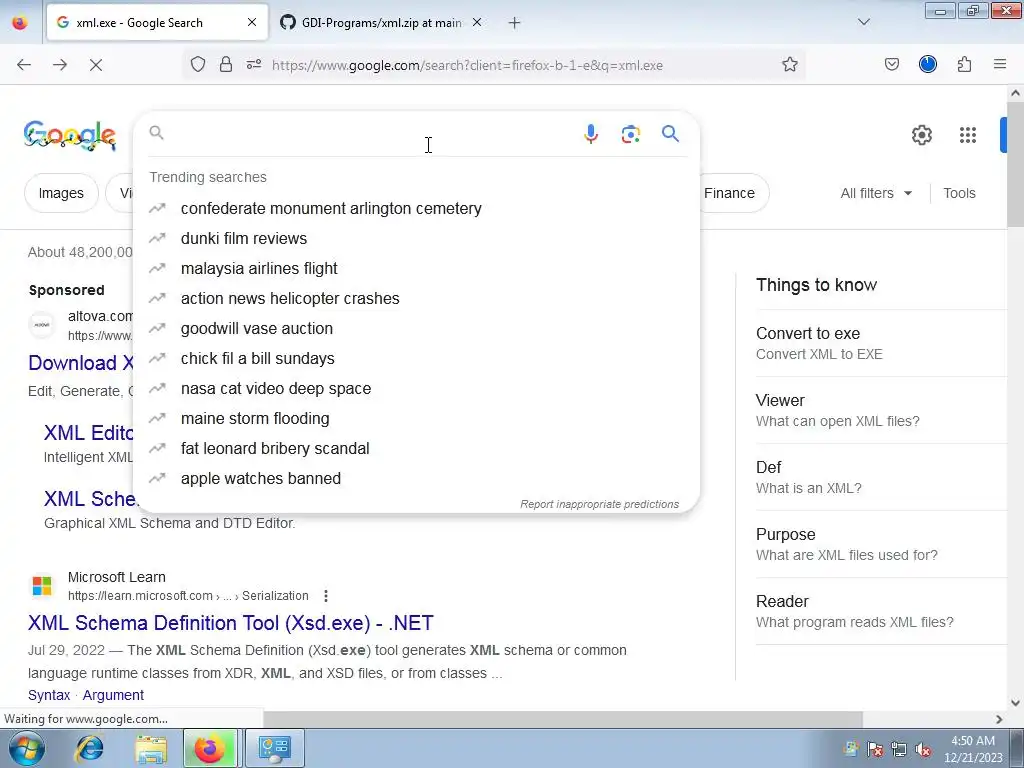Select suggestion 'action news helicopter crashes'

[x=416, y=298]
